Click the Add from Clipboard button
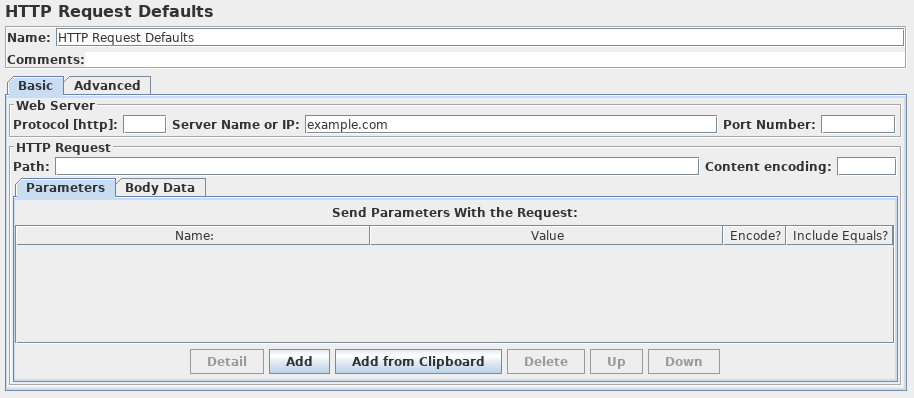The image size is (914, 398). (418, 361)
